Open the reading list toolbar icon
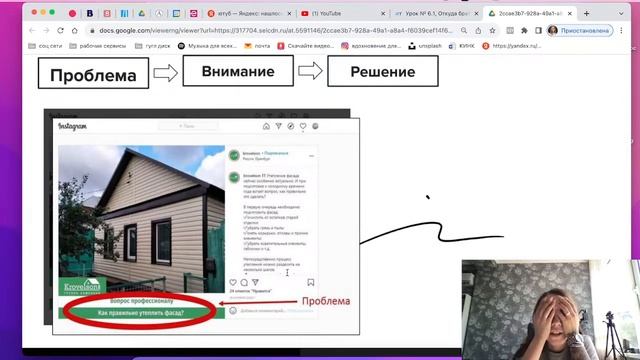Screen dimensions: 640x360 click(510, 30)
